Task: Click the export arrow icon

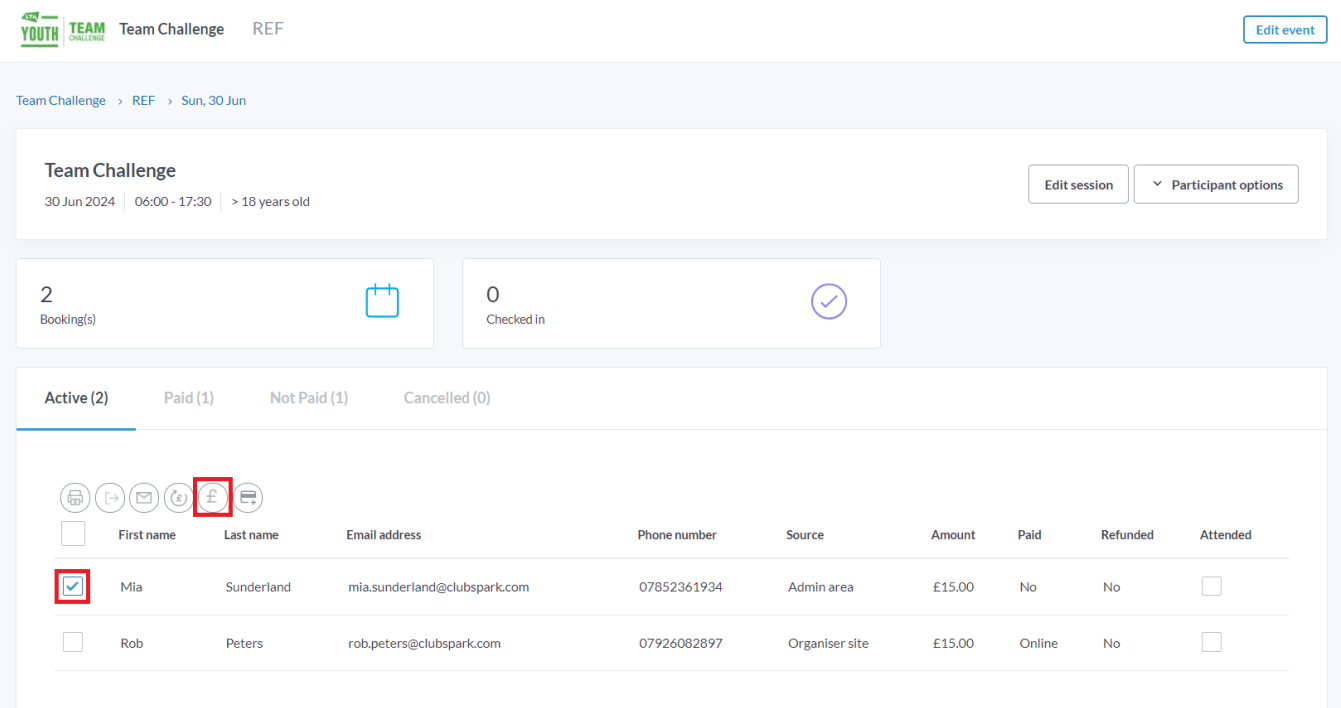Action: [x=110, y=497]
